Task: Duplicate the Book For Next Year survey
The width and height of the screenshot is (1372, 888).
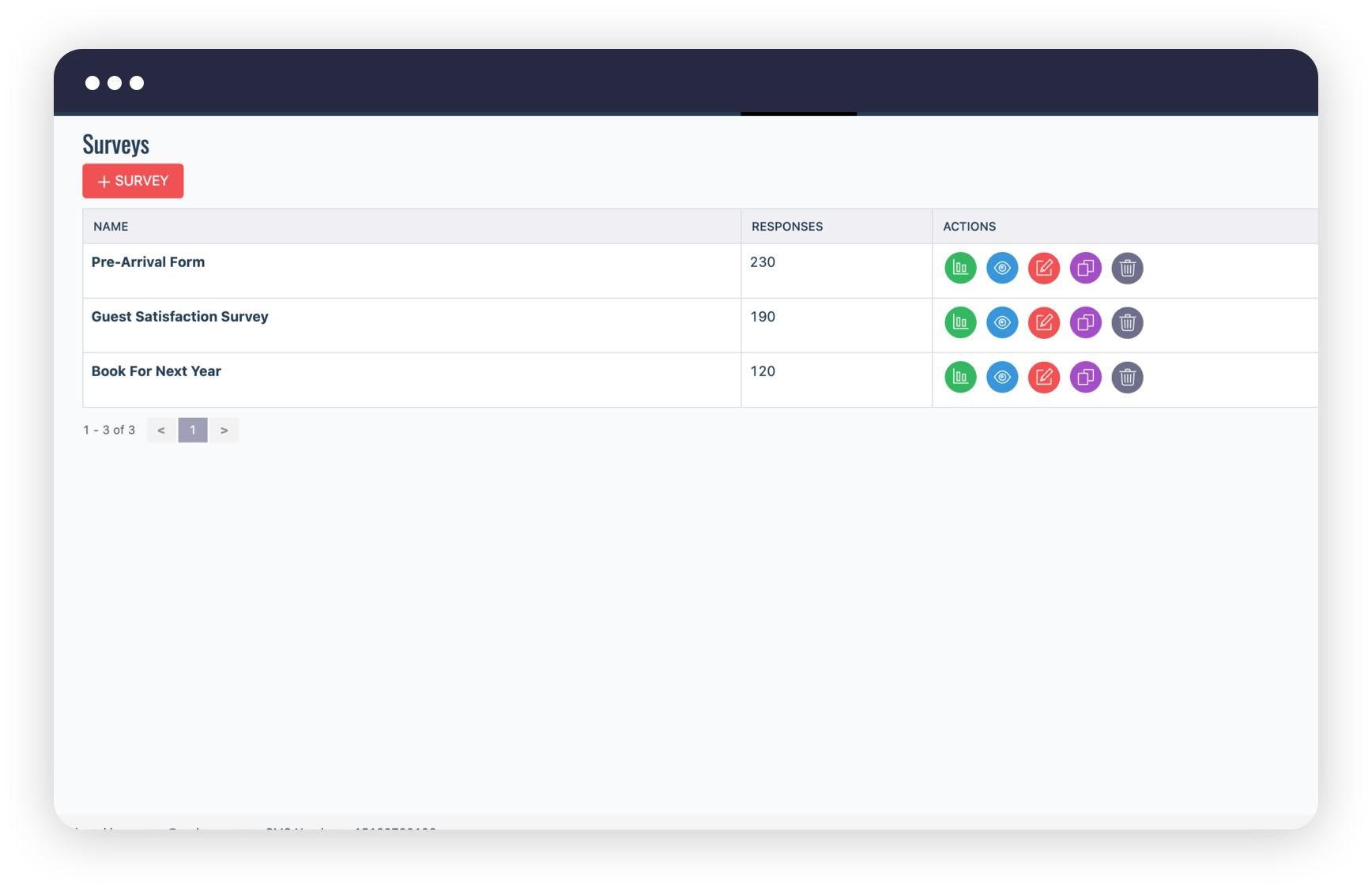Action: [x=1086, y=377]
